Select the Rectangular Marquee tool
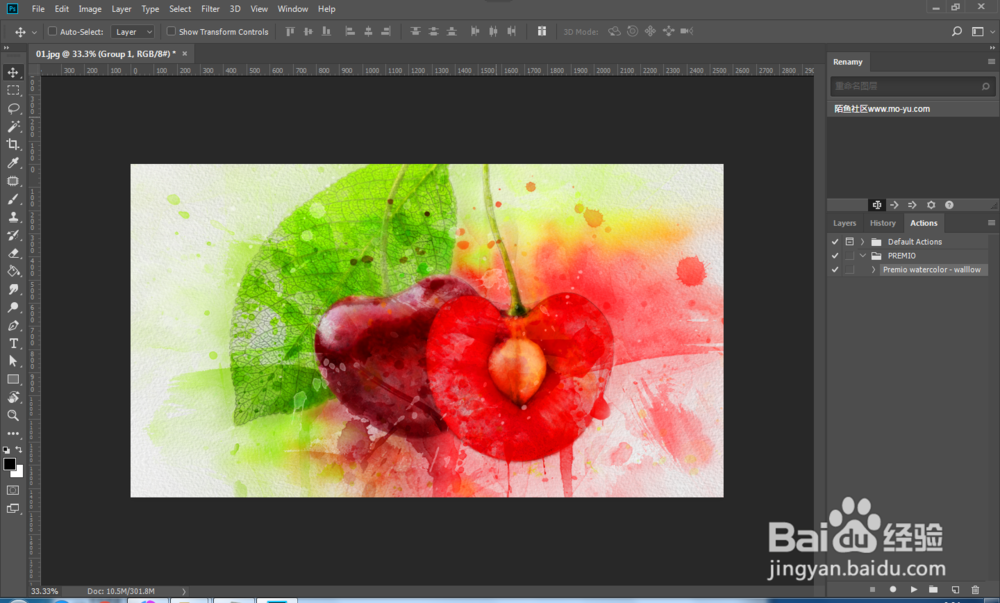This screenshot has width=1000, height=603. point(13,91)
